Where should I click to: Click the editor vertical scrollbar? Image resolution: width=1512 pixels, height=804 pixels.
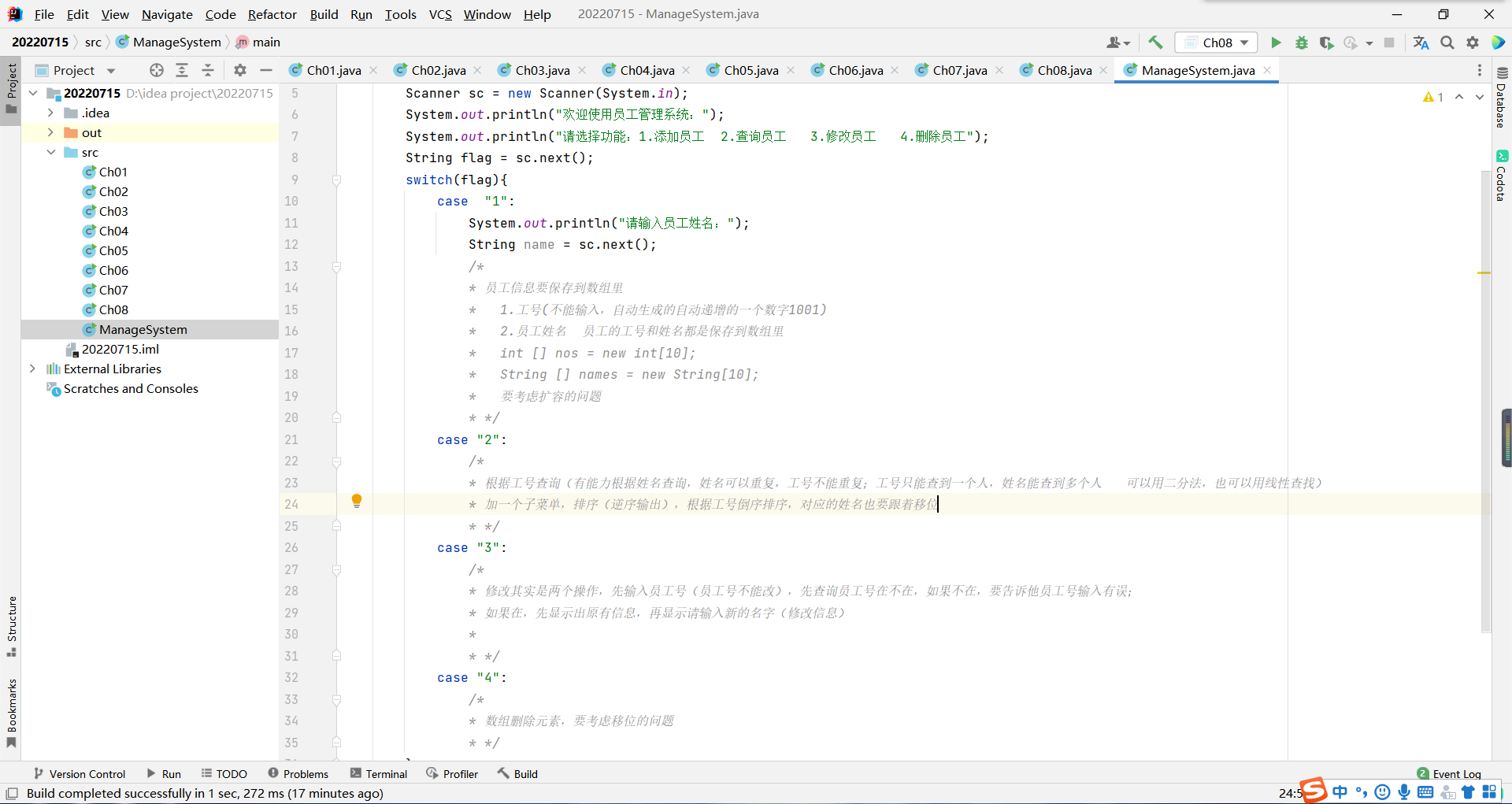tap(1486, 402)
